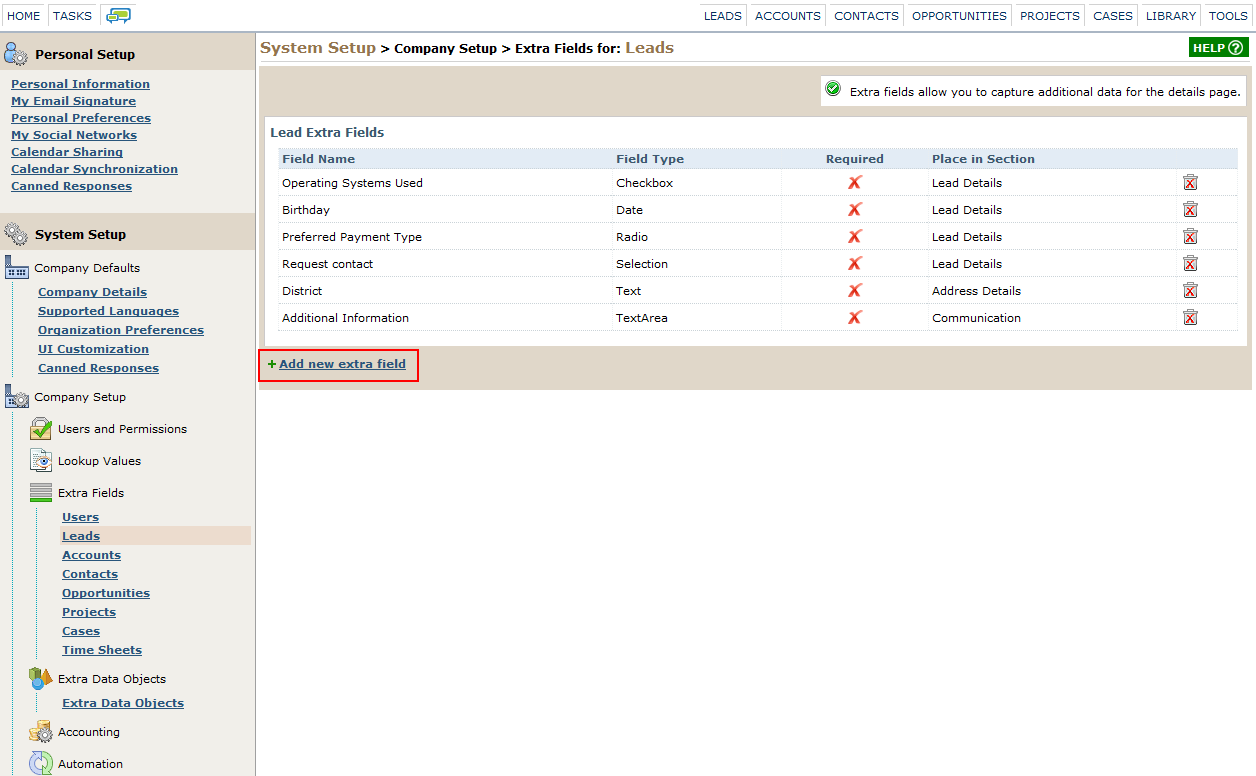Open Opportunities extra fields link
This screenshot has height=776, width=1256.
coord(106,593)
